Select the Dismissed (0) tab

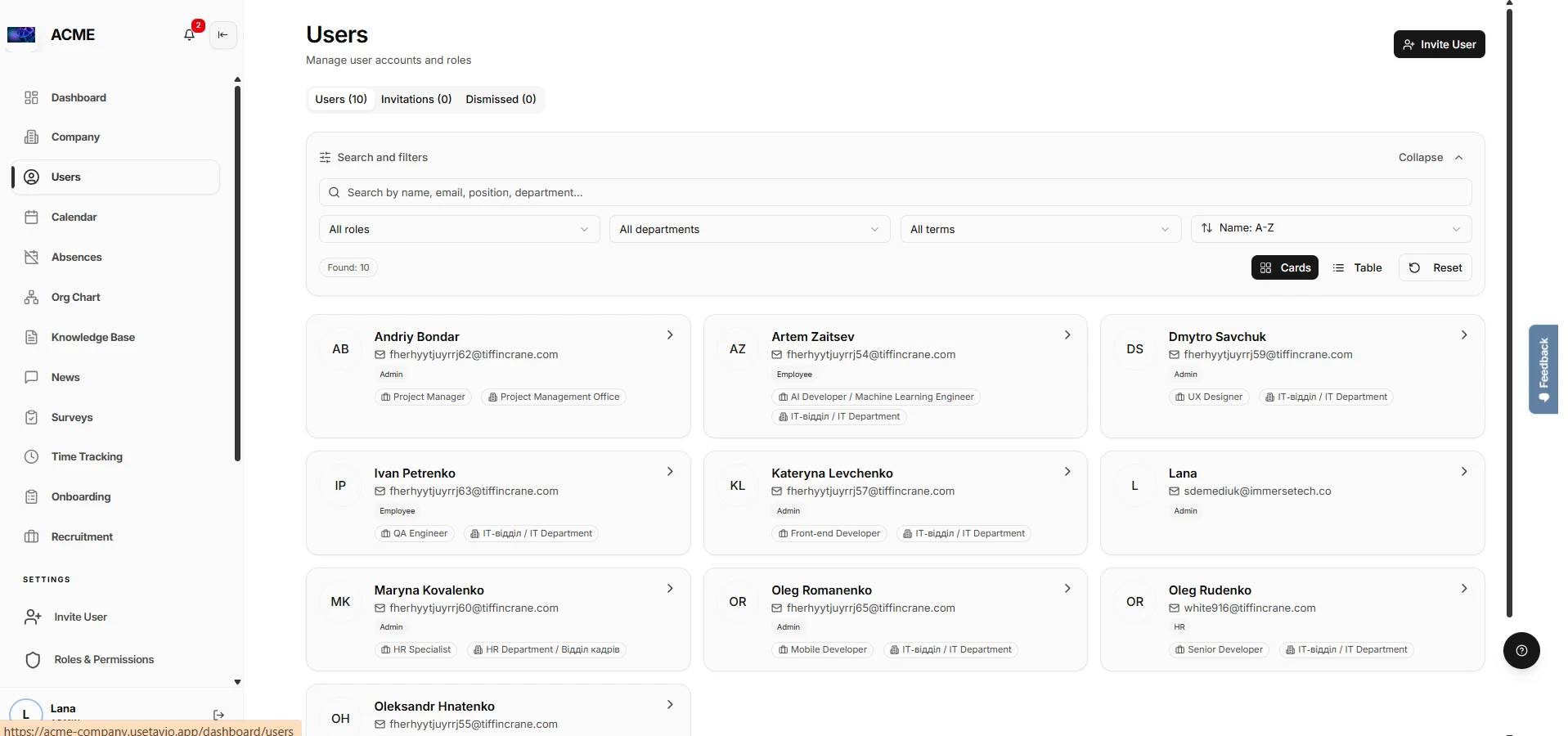coord(501,99)
